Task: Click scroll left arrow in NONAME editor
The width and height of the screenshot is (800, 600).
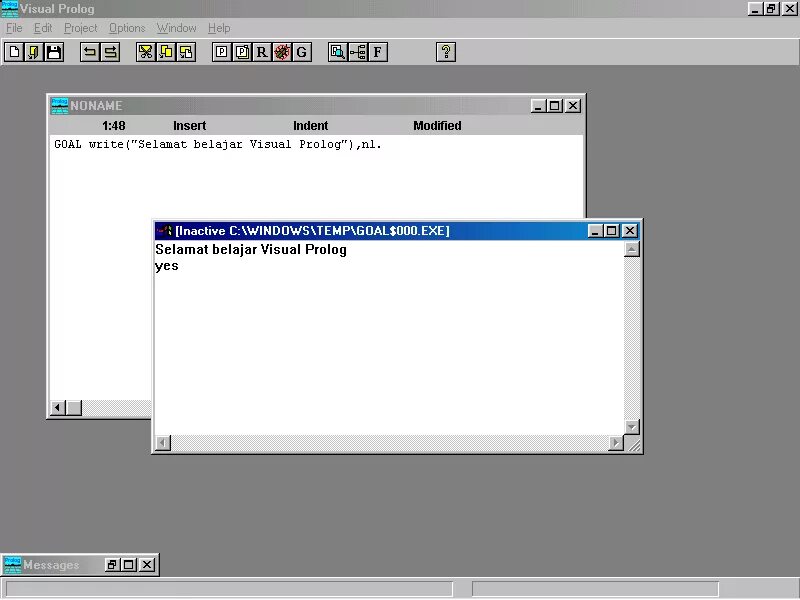Action: coord(58,408)
